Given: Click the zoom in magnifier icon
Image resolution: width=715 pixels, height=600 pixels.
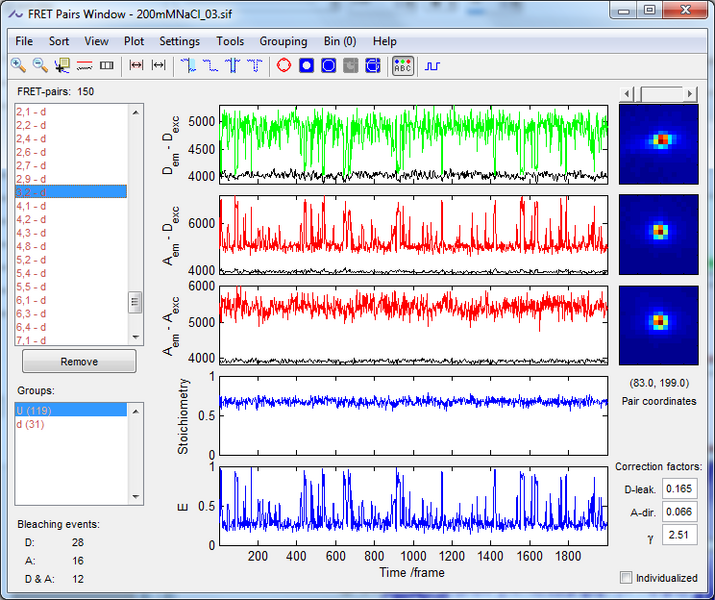Looking at the screenshot, I should [18, 66].
